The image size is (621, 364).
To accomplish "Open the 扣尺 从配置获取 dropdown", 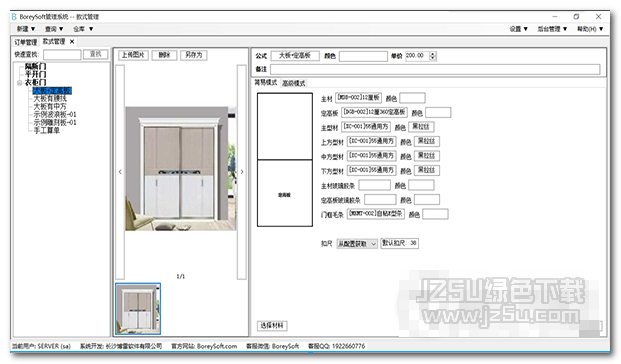I will [x=357, y=244].
